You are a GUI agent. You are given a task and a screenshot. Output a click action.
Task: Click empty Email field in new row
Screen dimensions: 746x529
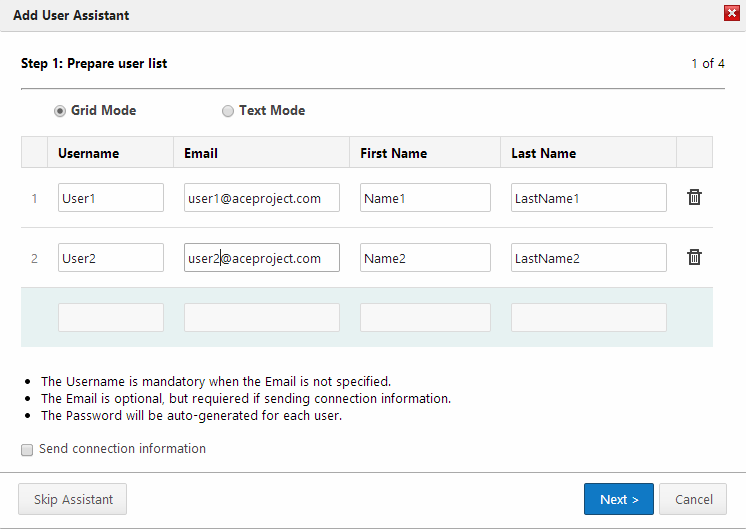(262, 317)
